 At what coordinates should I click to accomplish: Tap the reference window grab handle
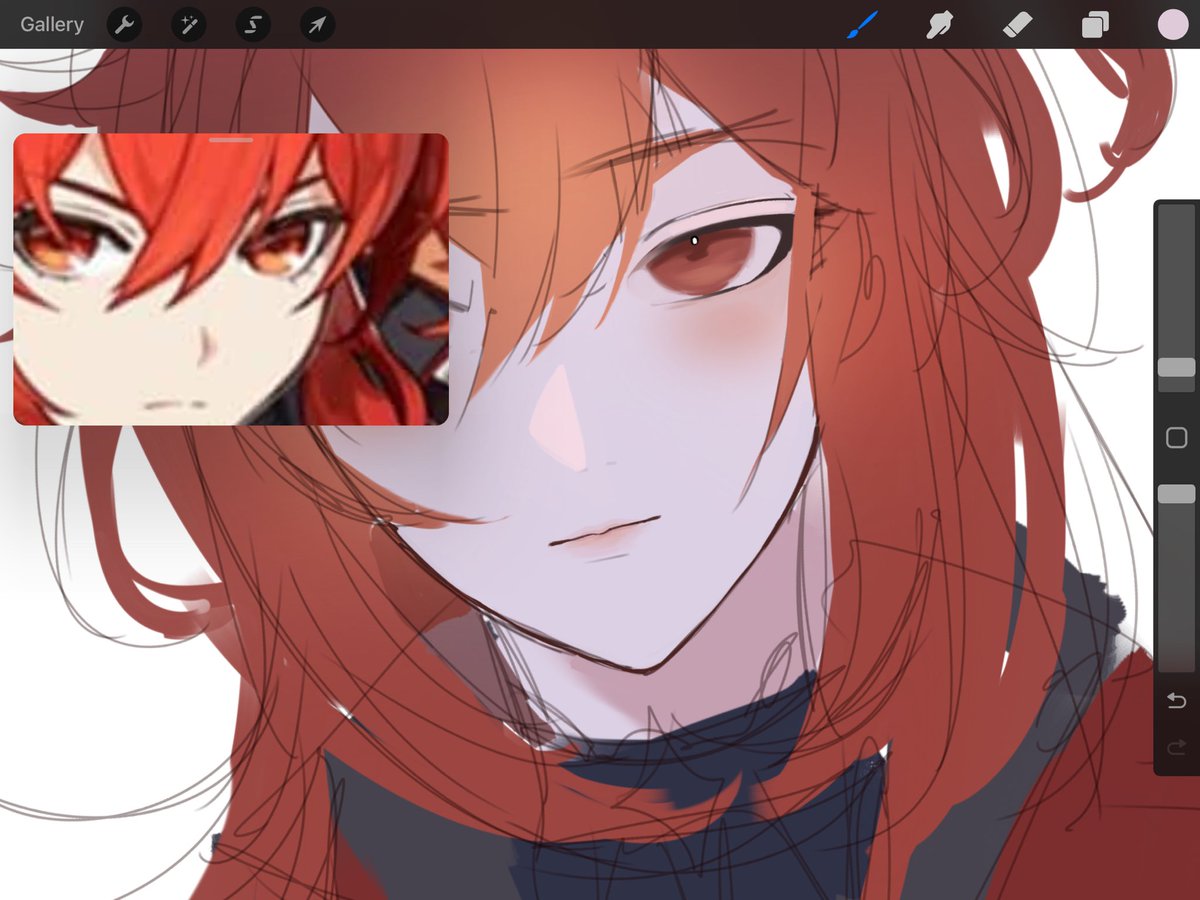231,140
